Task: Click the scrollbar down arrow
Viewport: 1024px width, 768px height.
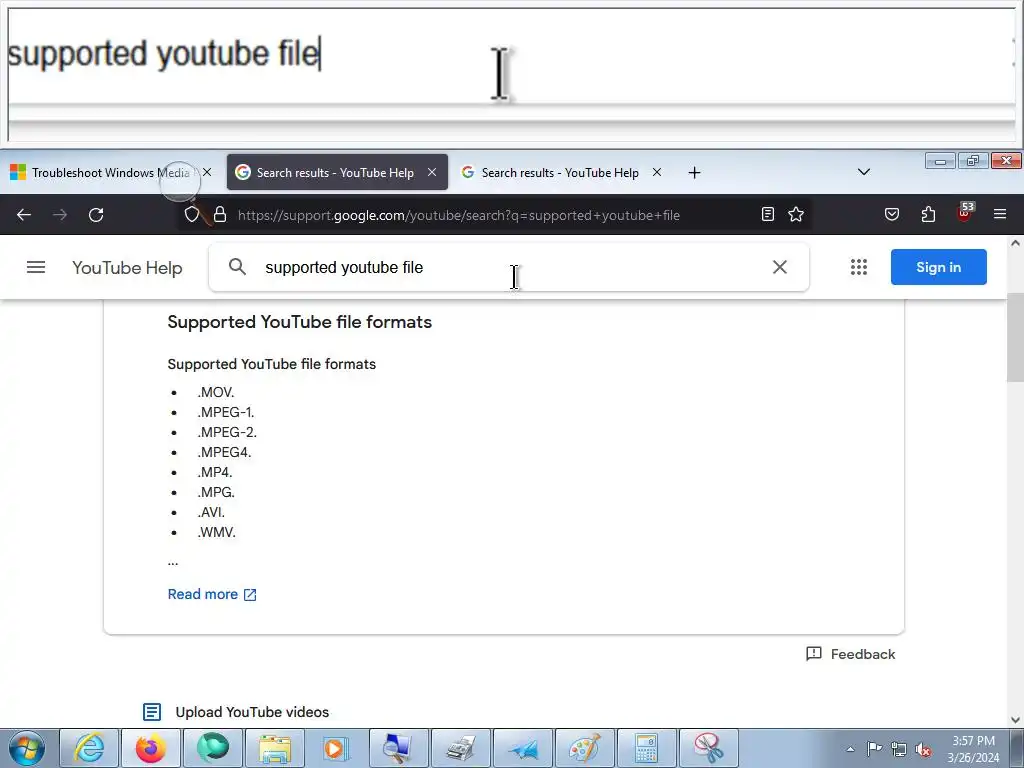Action: 1015,720
